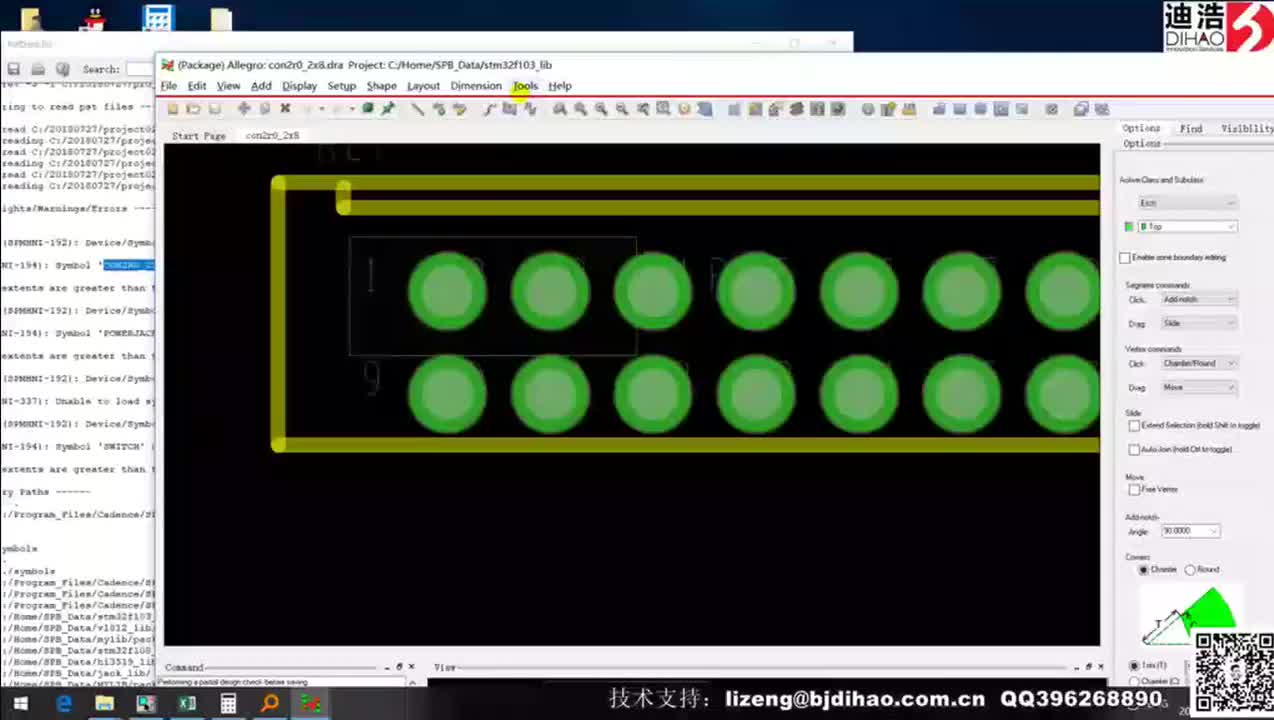The image size is (1274, 720).
Task: Click the Search field in background window
Action: [138, 69]
